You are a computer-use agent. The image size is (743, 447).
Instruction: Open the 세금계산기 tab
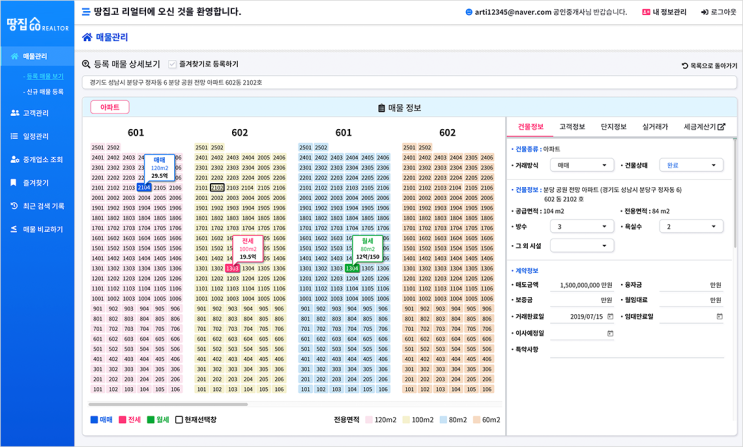point(704,127)
